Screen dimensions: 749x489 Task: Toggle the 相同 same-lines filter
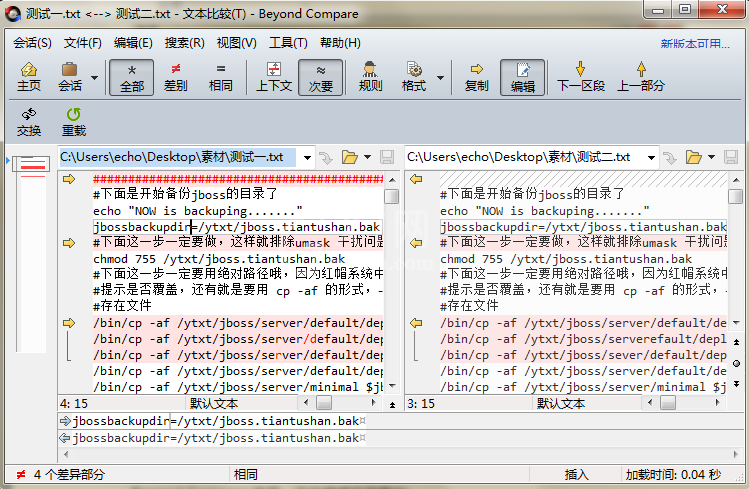[x=221, y=77]
